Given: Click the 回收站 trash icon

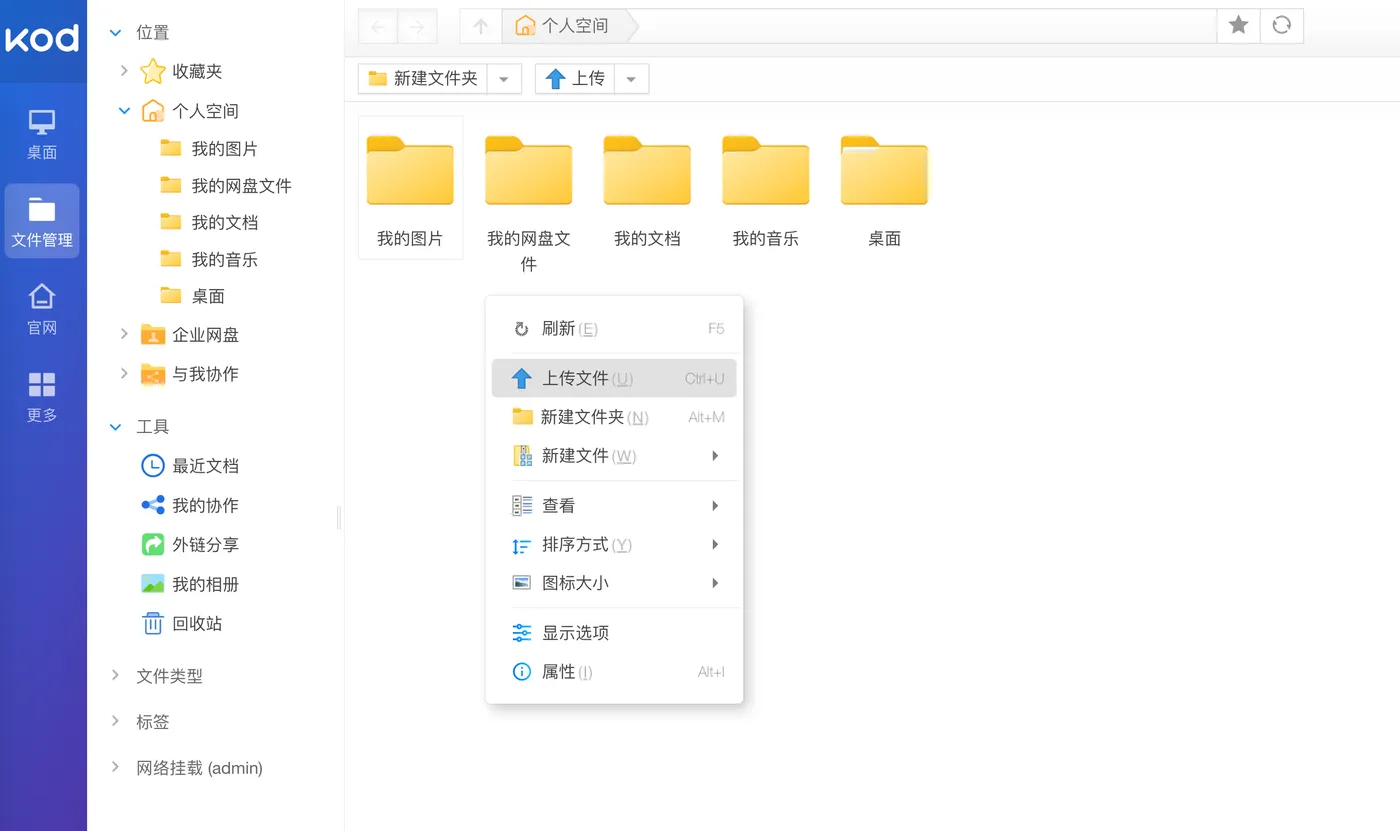Looking at the screenshot, I should tap(152, 623).
